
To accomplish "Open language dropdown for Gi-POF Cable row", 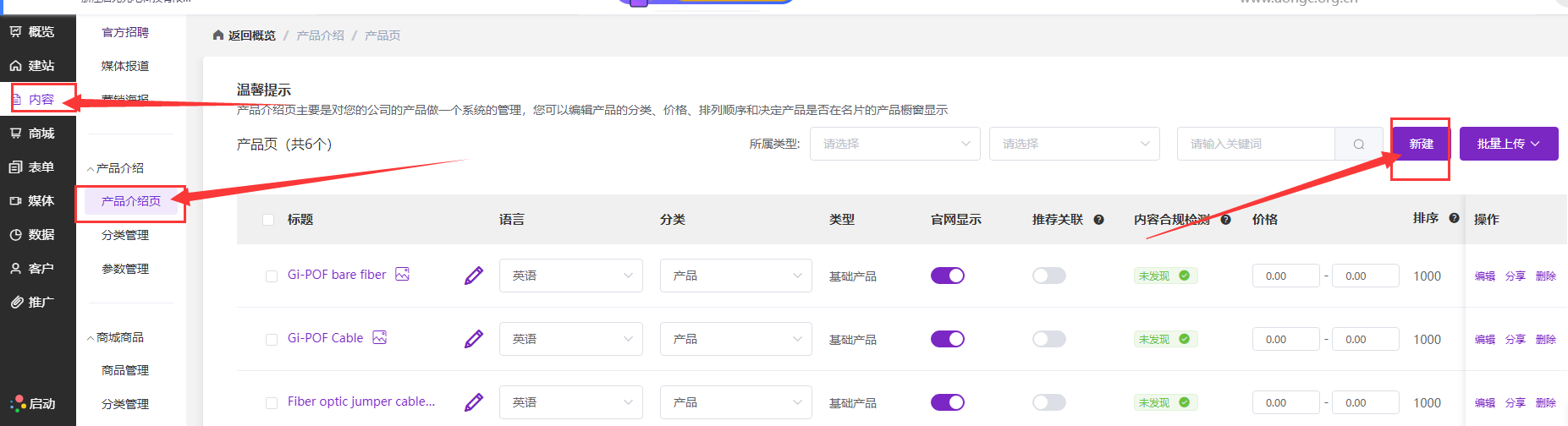I will coord(570,339).
